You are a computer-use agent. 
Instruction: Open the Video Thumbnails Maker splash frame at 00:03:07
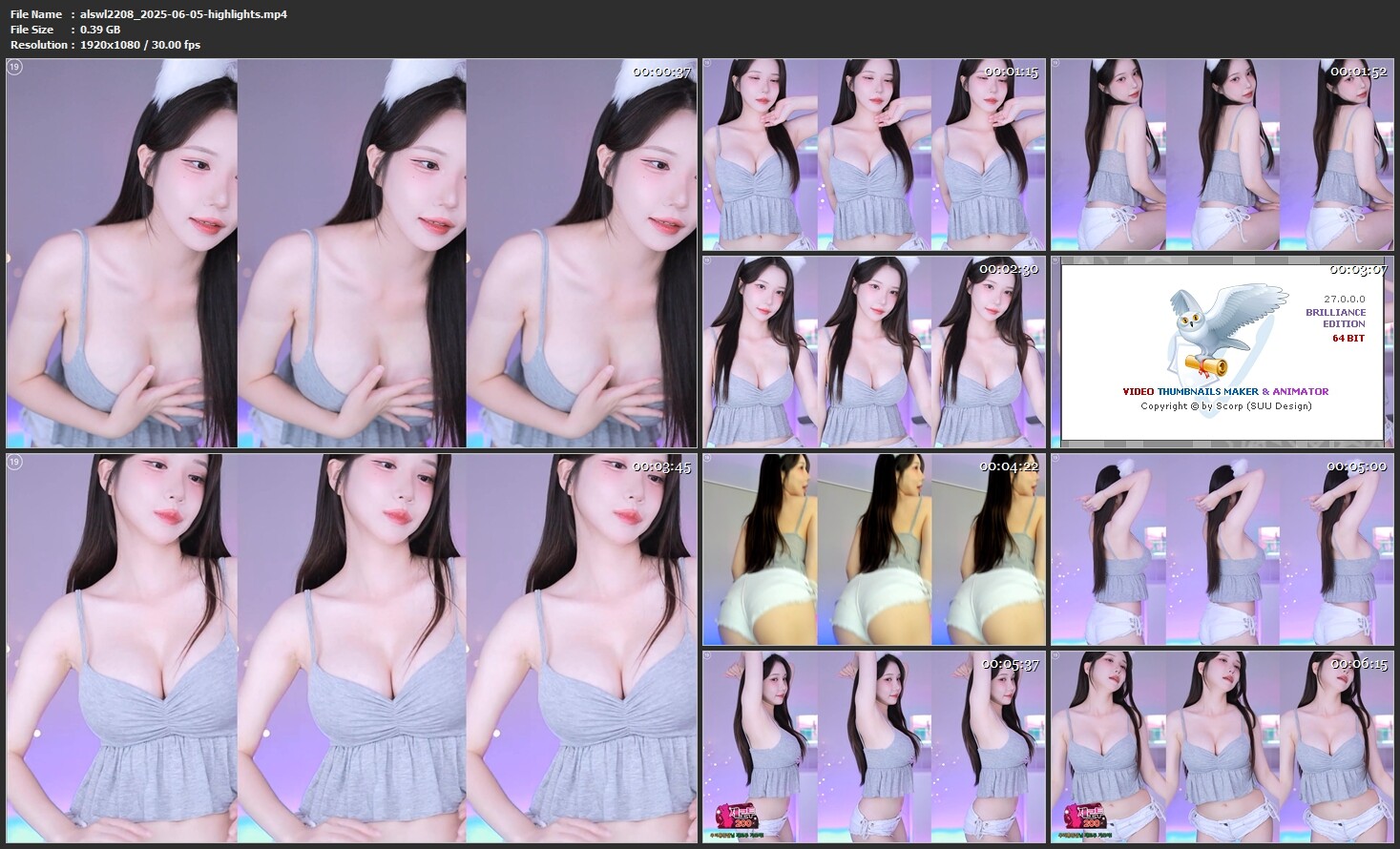(1222, 352)
